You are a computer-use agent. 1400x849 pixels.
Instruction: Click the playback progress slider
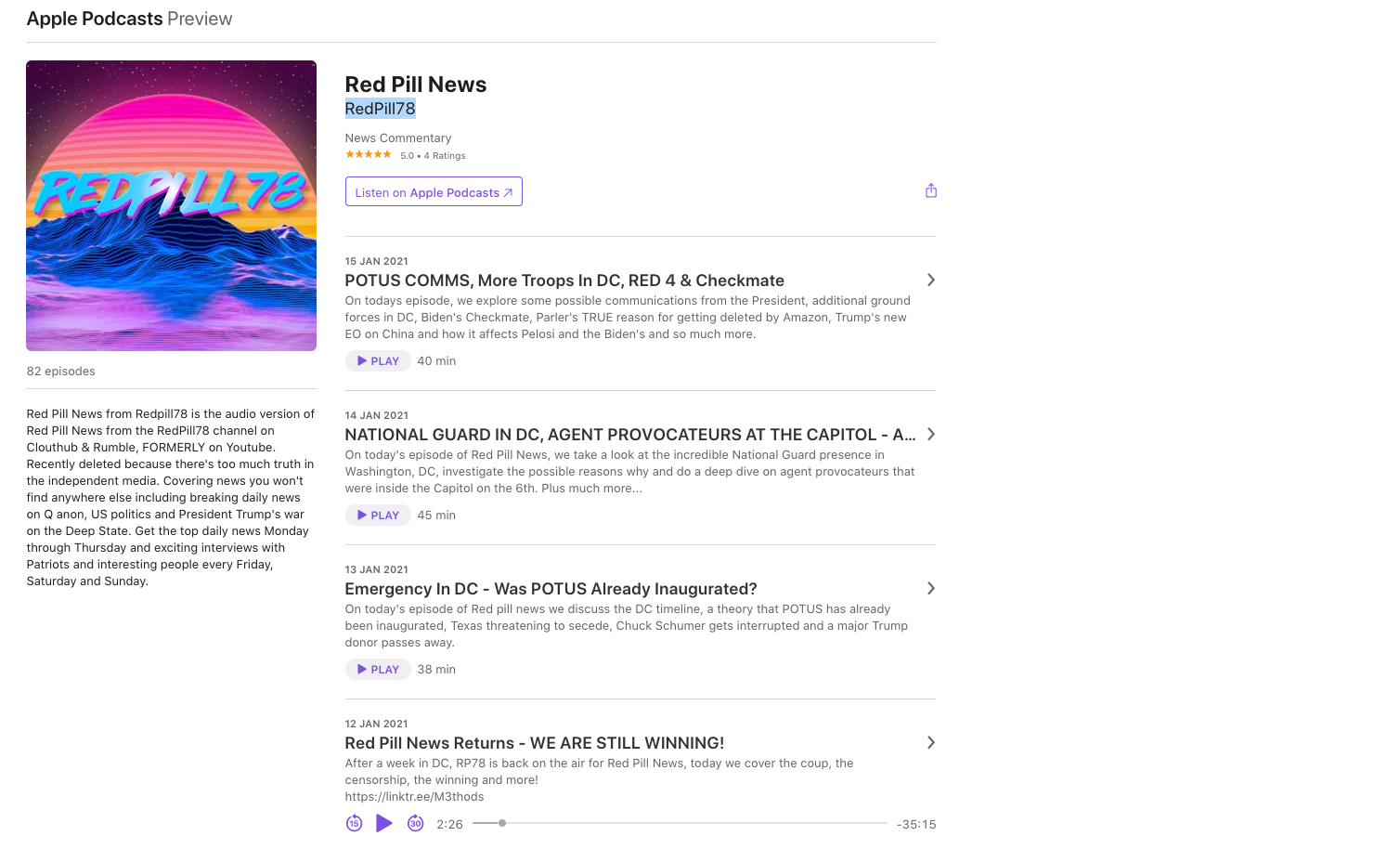tap(680, 823)
